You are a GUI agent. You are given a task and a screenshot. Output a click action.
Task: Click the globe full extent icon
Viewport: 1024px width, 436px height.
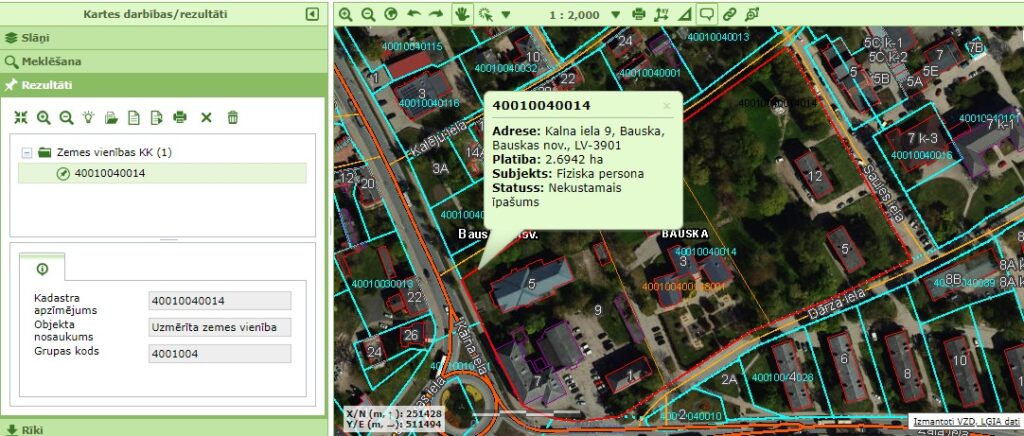pyautogui.click(x=390, y=14)
